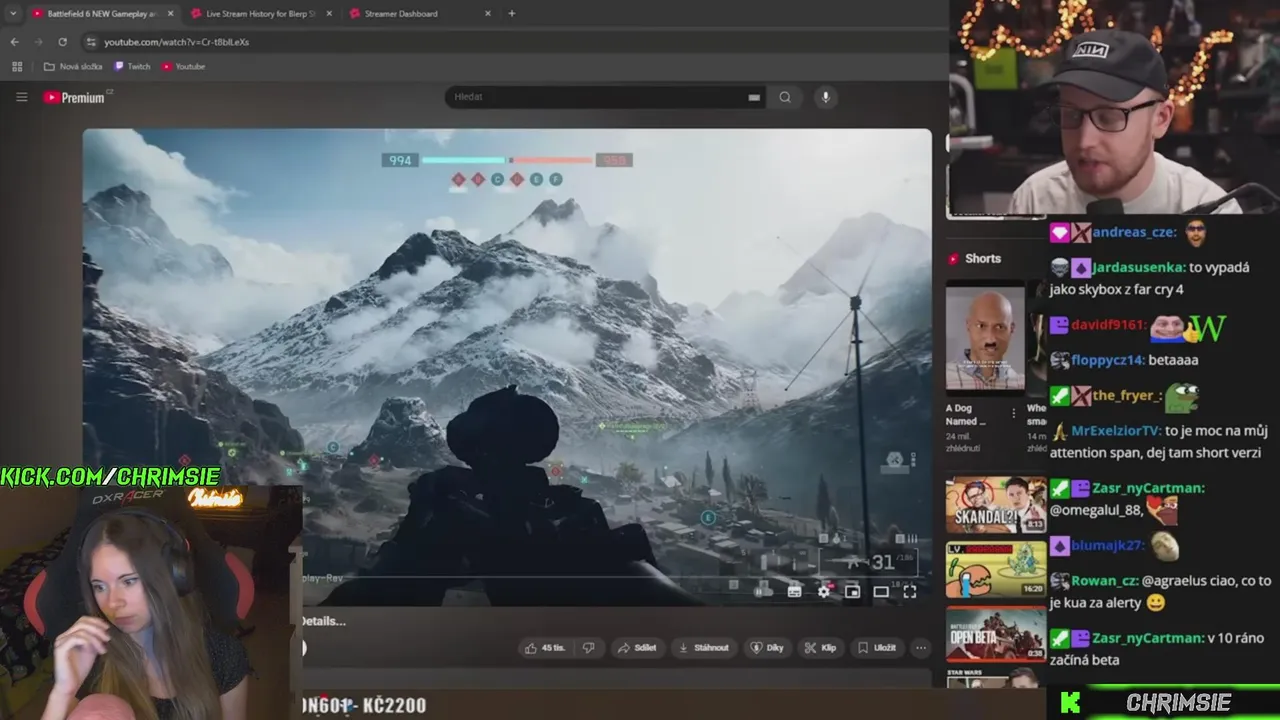Open the on-screen keyboard icon in search
Image resolution: width=1280 pixels, height=720 pixels.
coord(754,97)
